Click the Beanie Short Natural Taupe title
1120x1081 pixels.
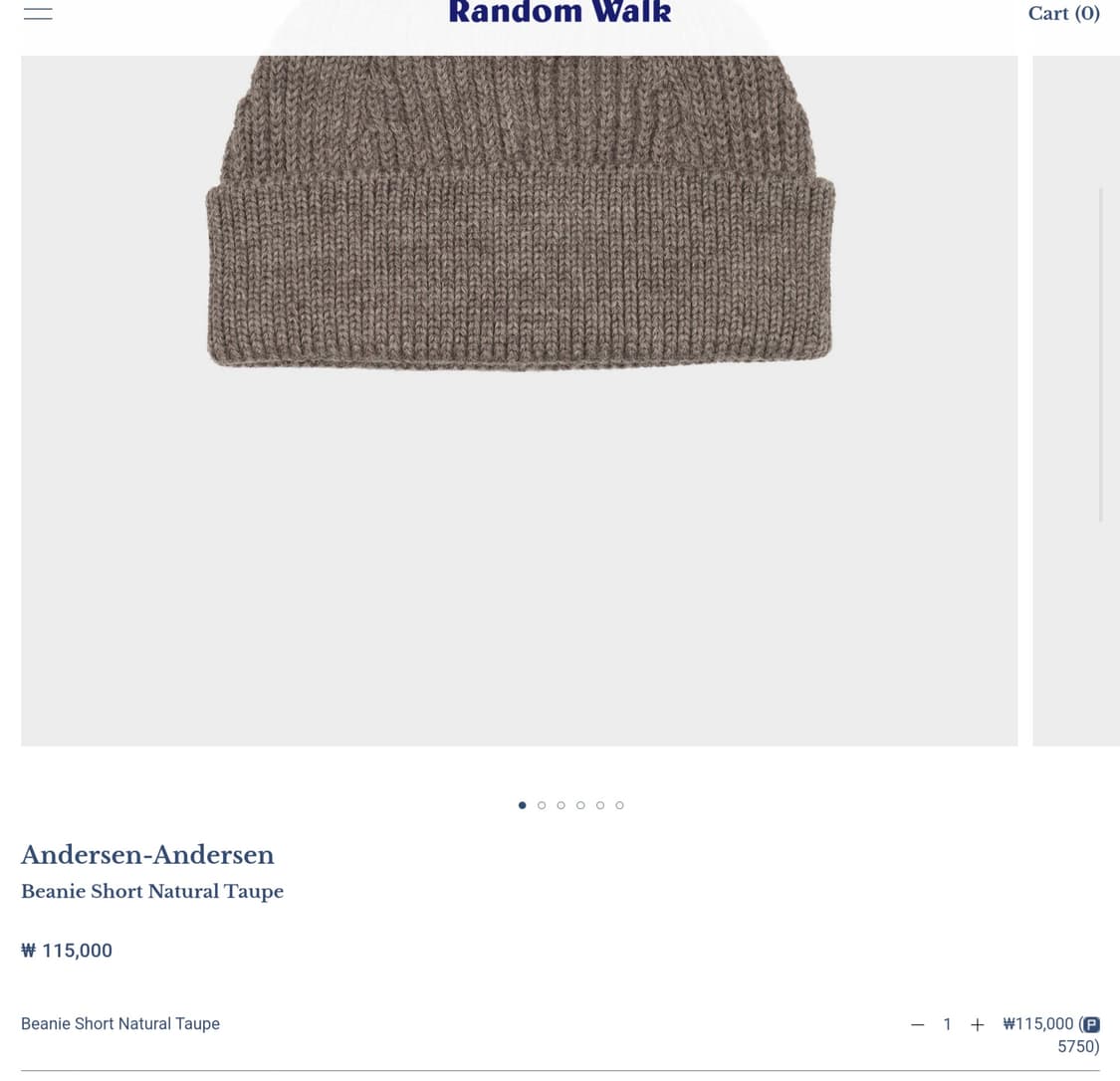click(x=152, y=891)
